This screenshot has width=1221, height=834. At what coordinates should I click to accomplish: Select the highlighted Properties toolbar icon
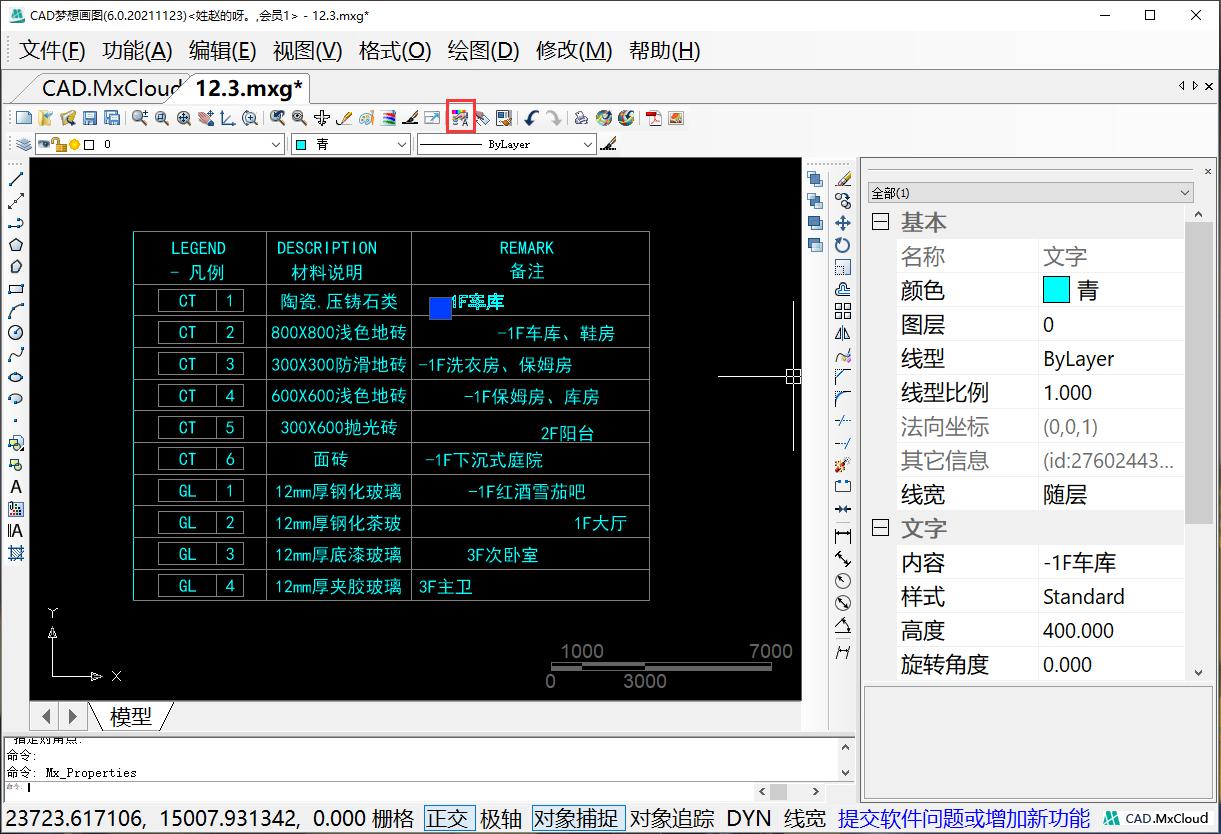[460, 118]
